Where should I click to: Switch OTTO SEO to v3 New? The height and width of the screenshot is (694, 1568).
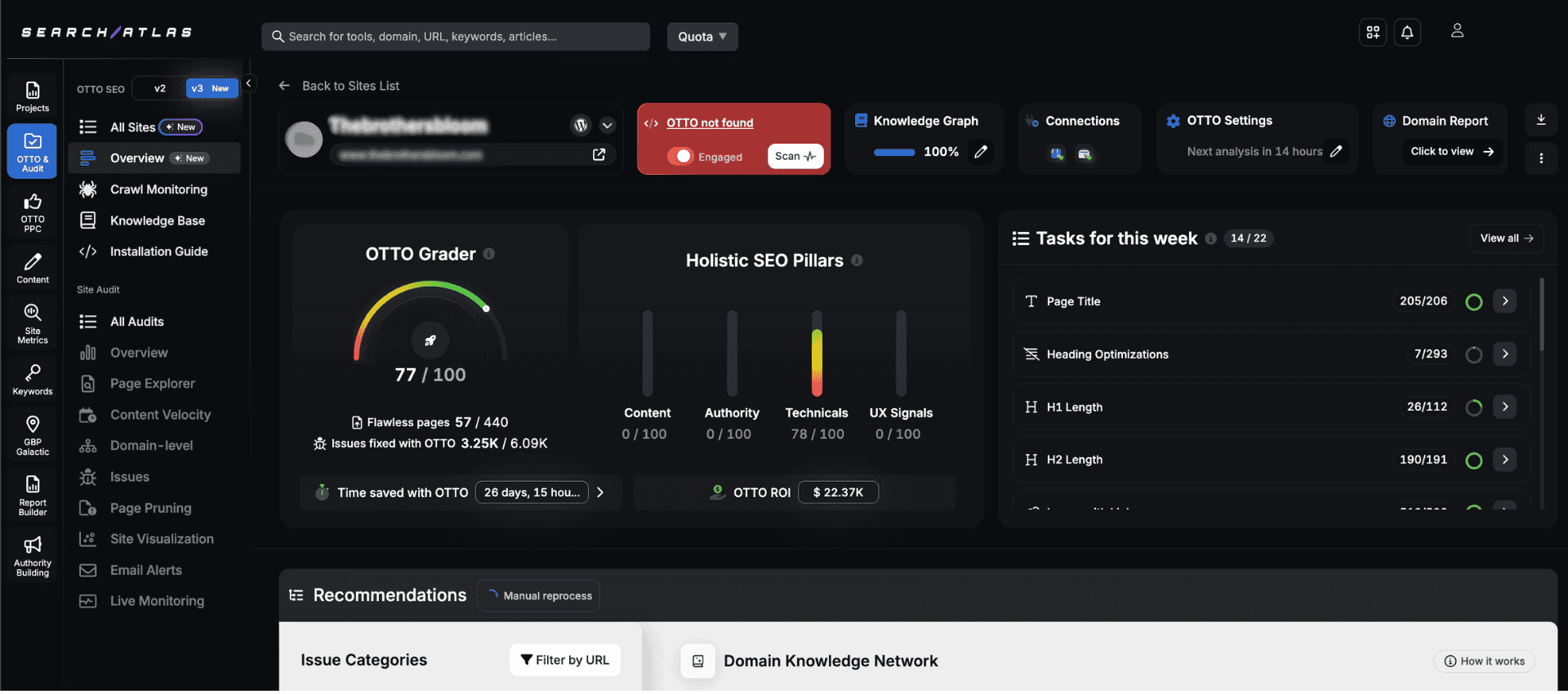[212, 88]
